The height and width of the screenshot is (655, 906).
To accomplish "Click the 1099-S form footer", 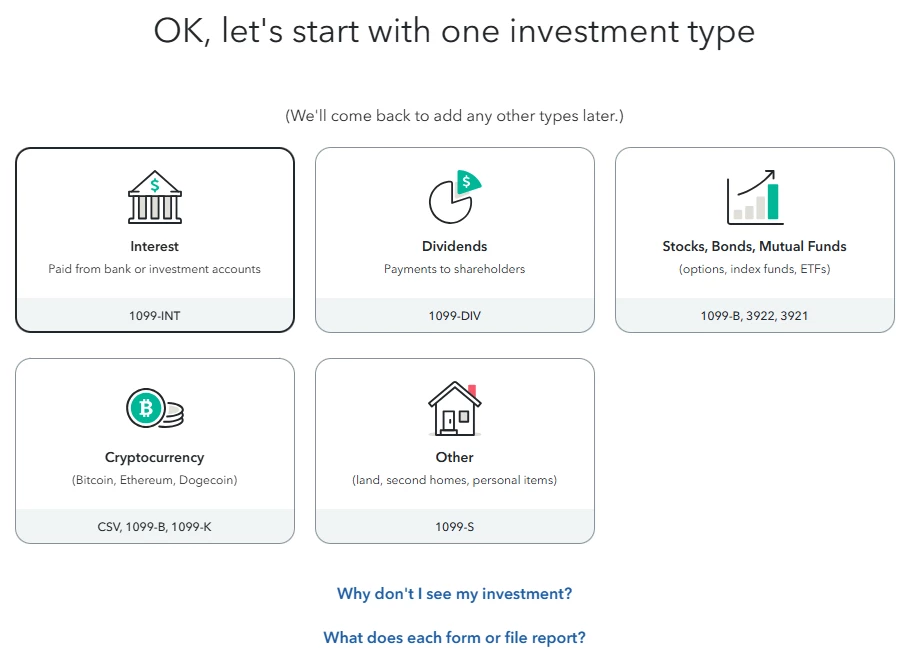I will (455, 526).
